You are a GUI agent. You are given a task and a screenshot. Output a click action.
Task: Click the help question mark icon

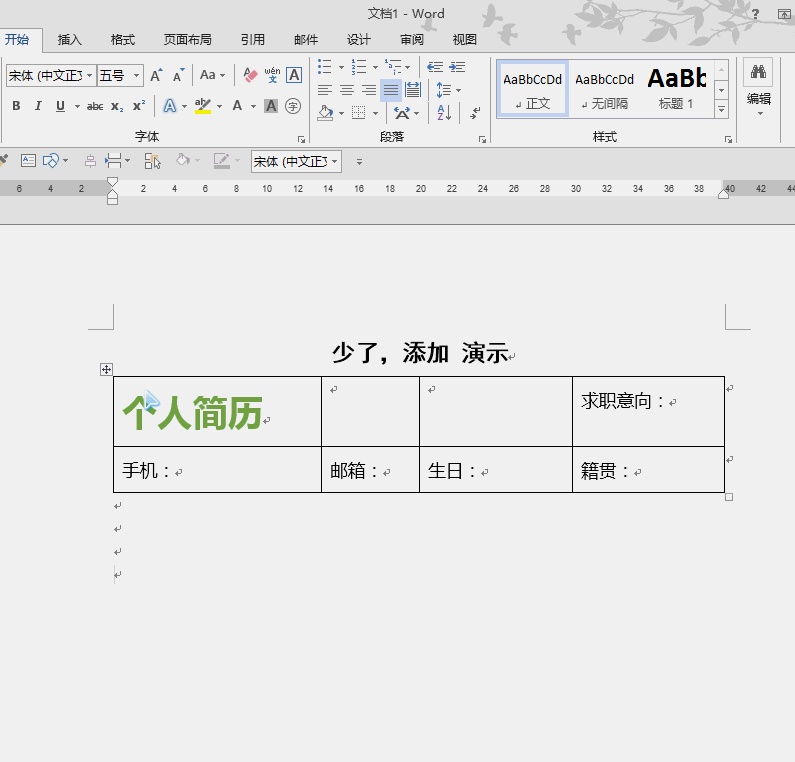(755, 14)
